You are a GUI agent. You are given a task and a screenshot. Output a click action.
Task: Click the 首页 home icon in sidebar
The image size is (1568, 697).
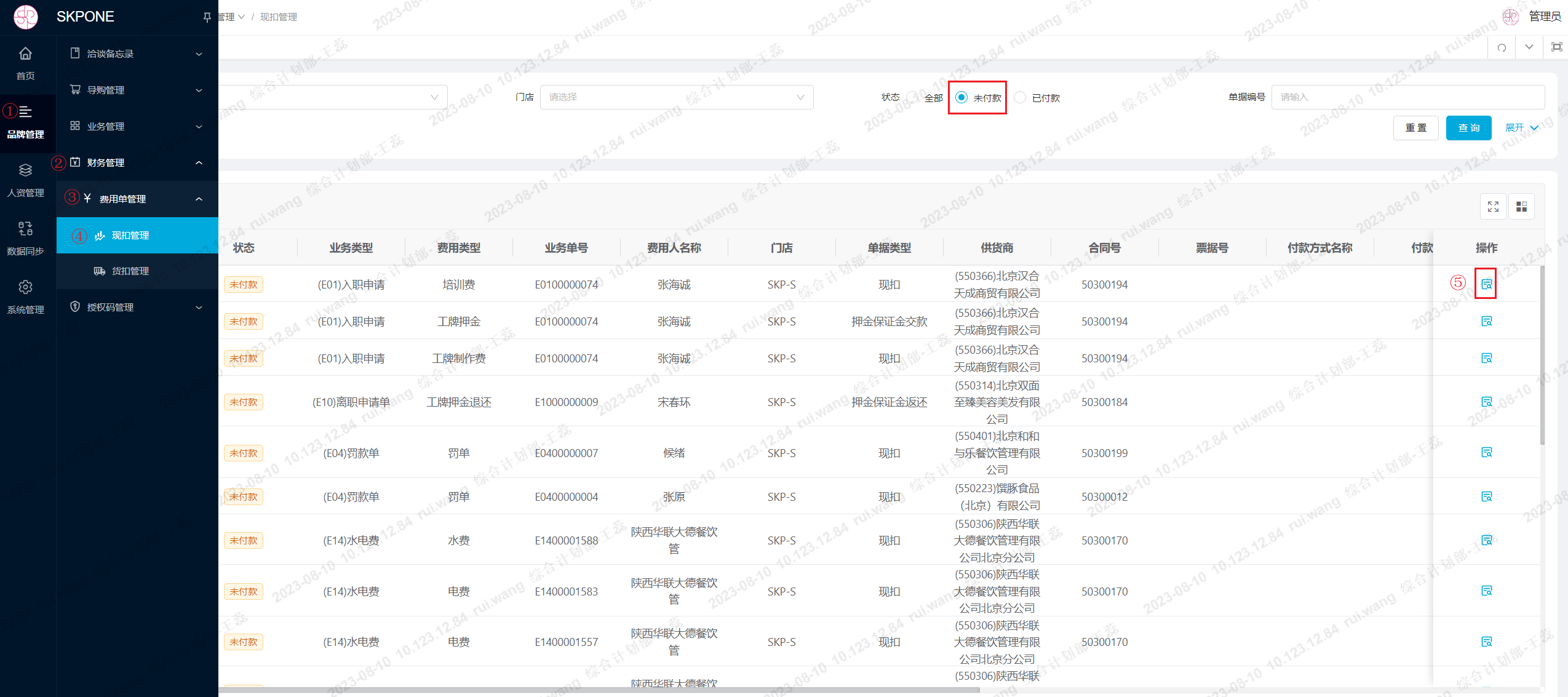[25, 54]
